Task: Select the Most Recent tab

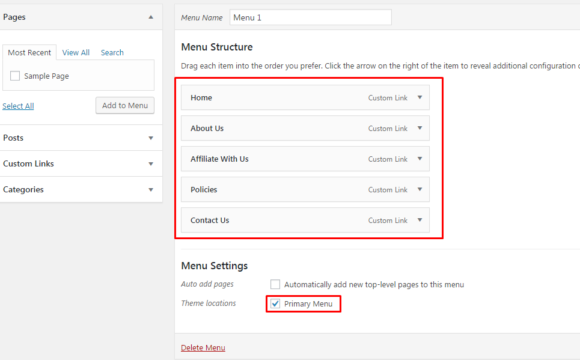Action: tap(29, 53)
